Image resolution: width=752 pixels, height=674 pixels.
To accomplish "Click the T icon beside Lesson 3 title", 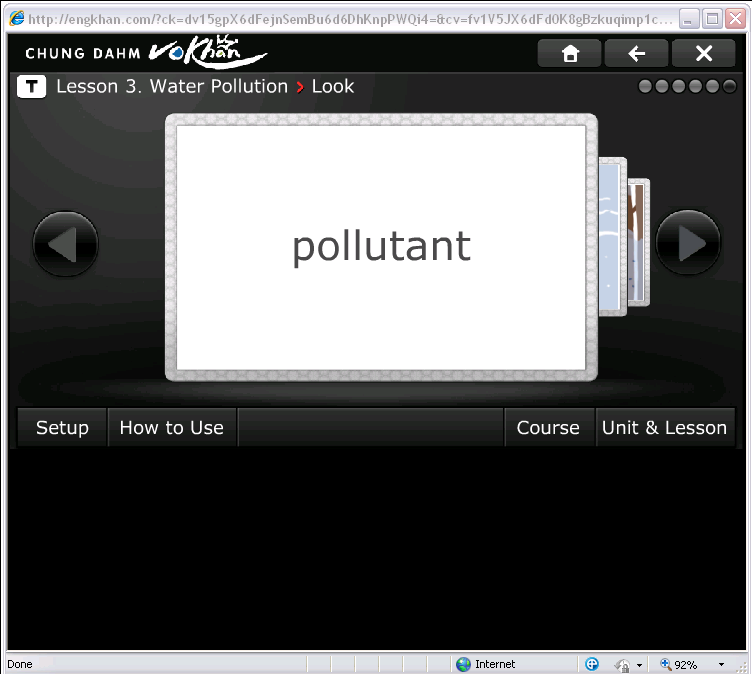I will coord(32,87).
